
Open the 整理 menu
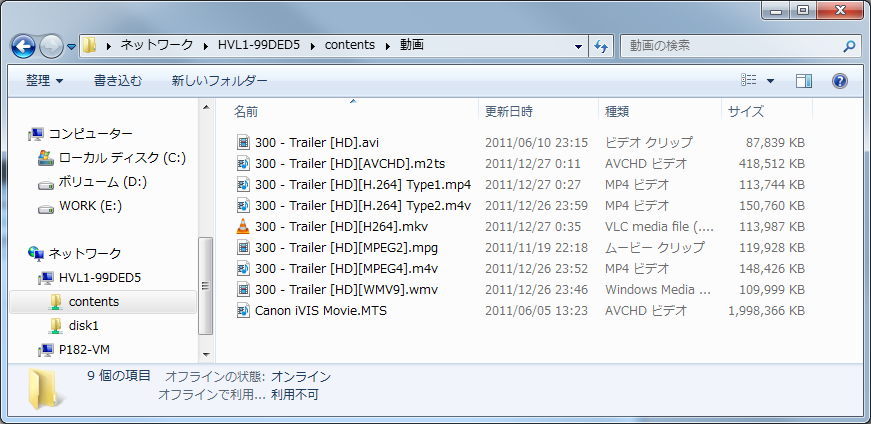pyautogui.click(x=44, y=81)
